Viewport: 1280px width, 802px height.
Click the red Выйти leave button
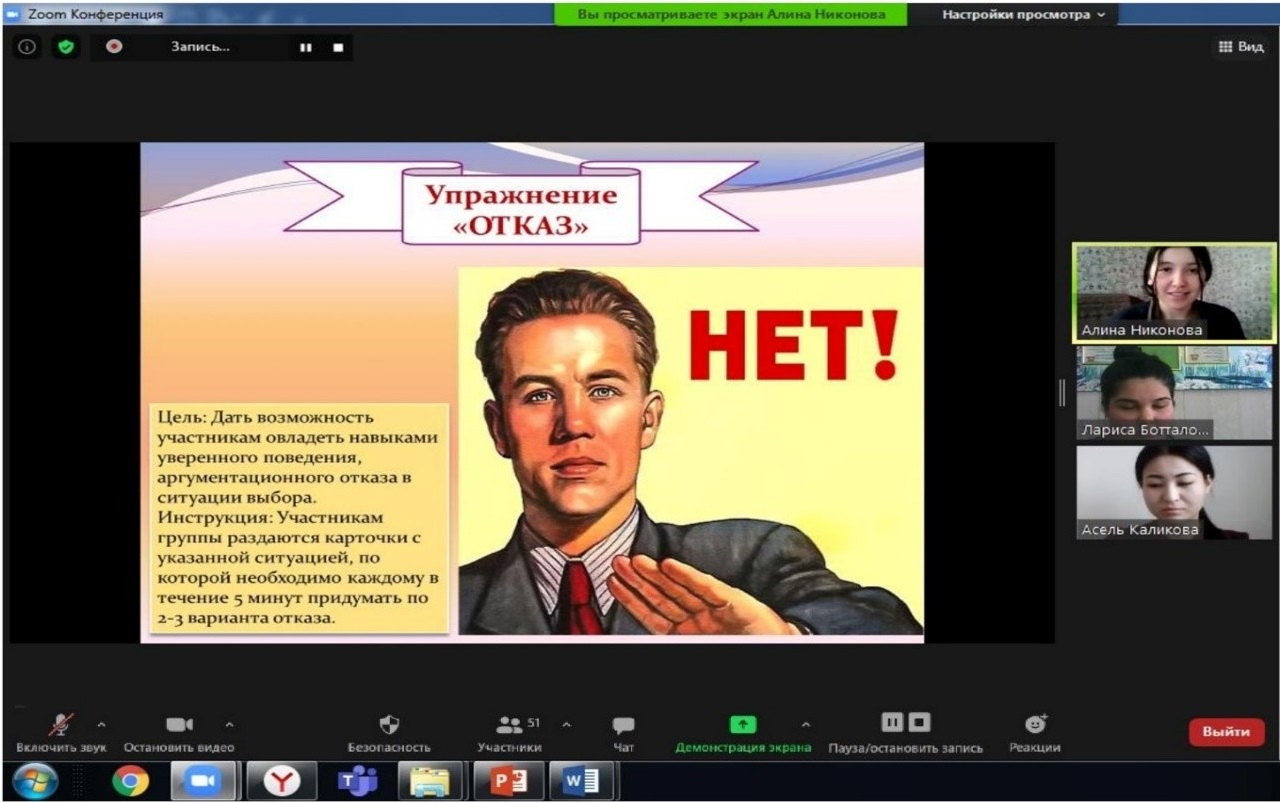pyautogui.click(x=1226, y=732)
